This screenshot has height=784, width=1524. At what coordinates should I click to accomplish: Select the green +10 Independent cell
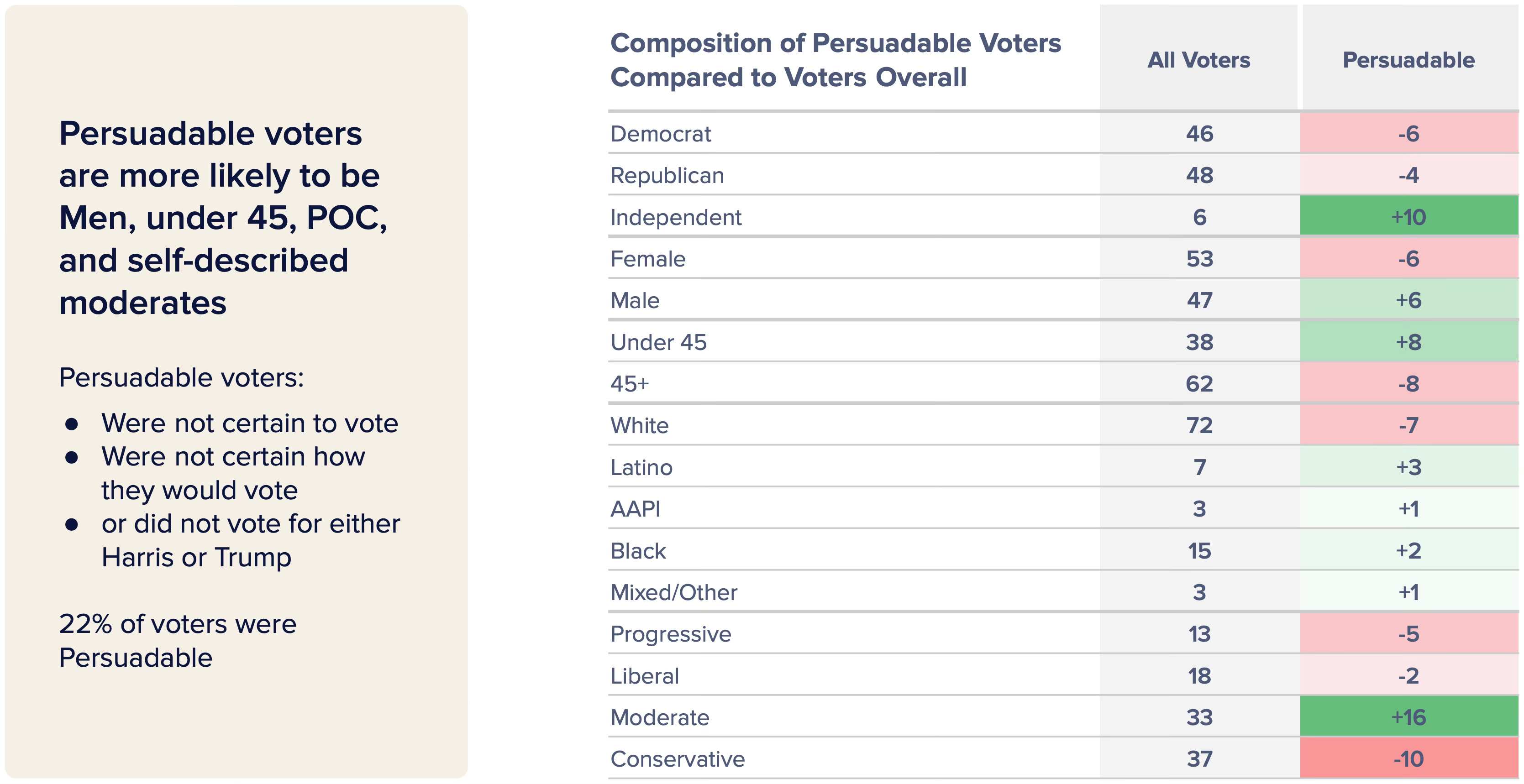[1408, 217]
